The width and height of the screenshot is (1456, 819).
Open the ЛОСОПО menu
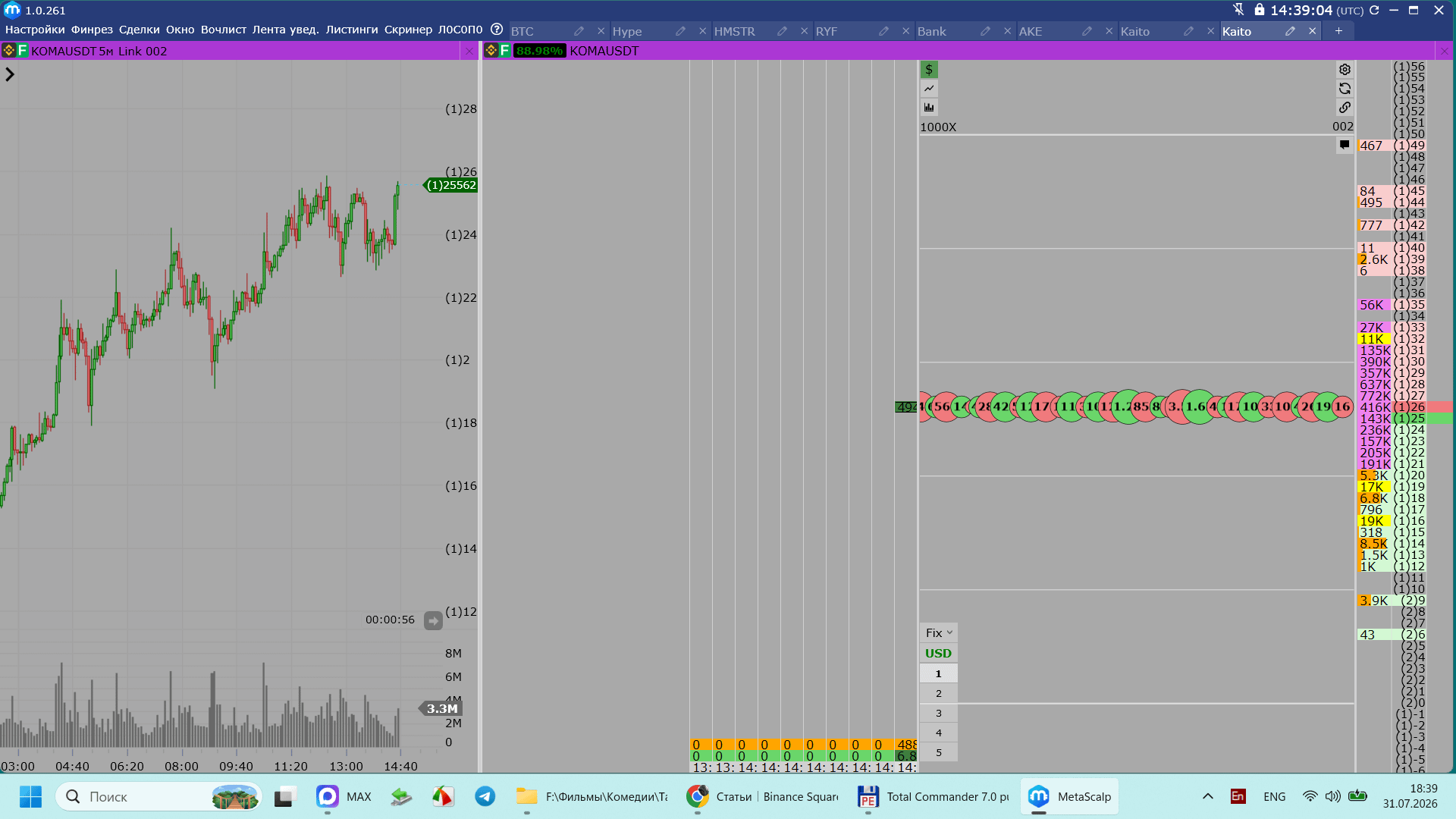(x=460, y=30)
